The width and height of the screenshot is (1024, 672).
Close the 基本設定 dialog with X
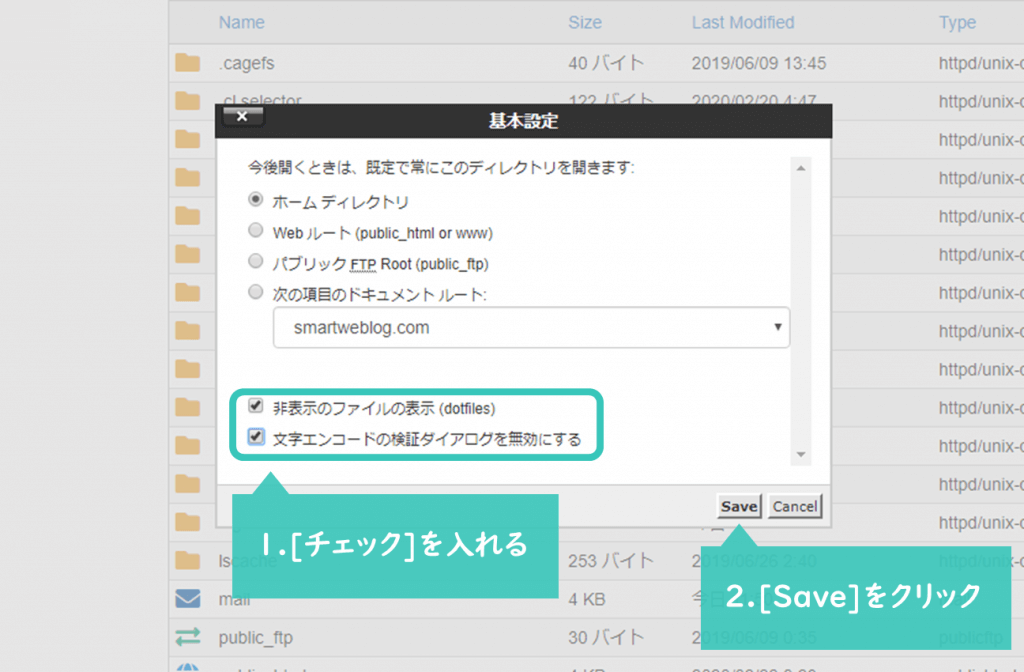point(242,116)
